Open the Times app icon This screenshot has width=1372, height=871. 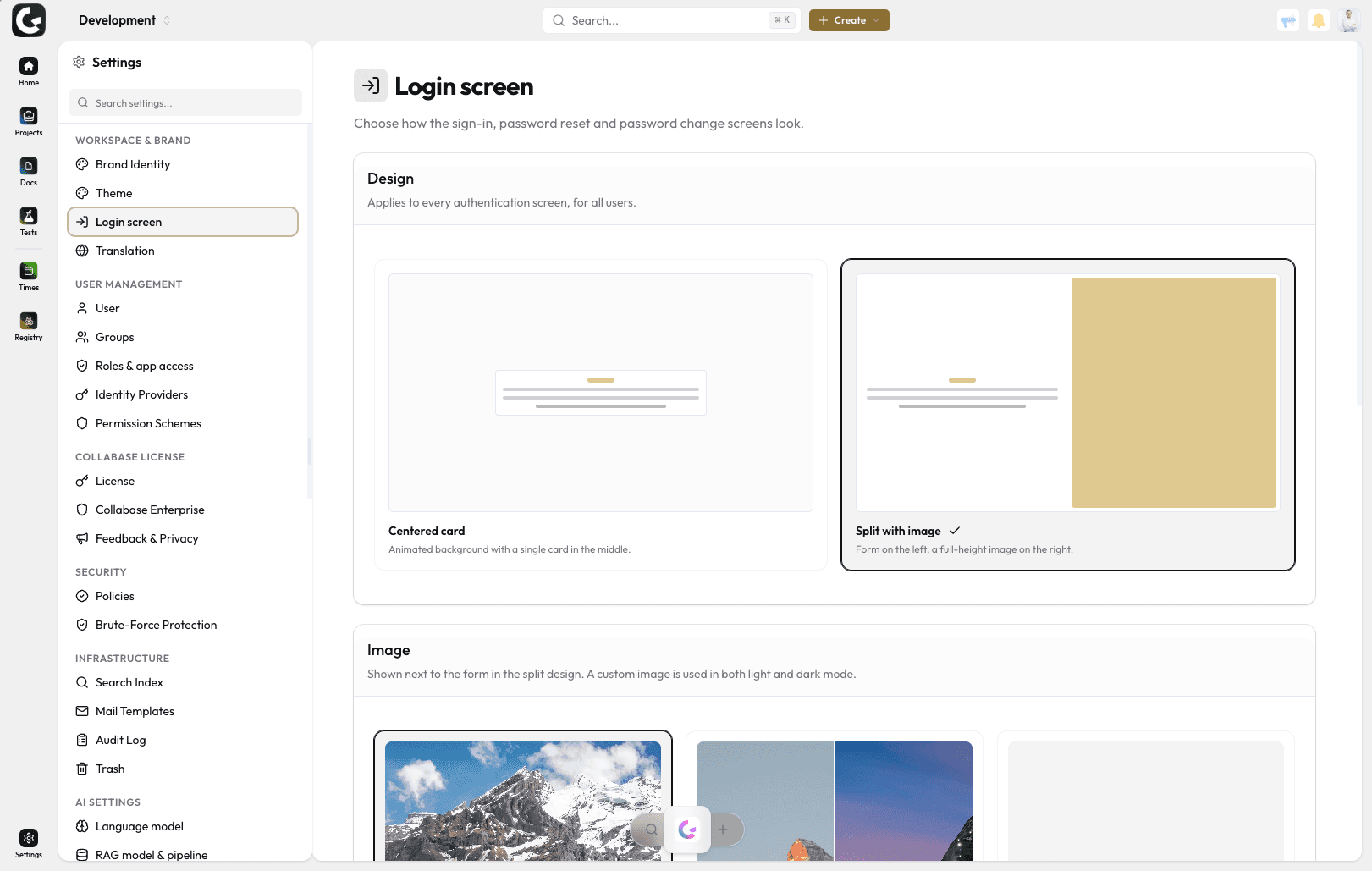tap(29, 276)
